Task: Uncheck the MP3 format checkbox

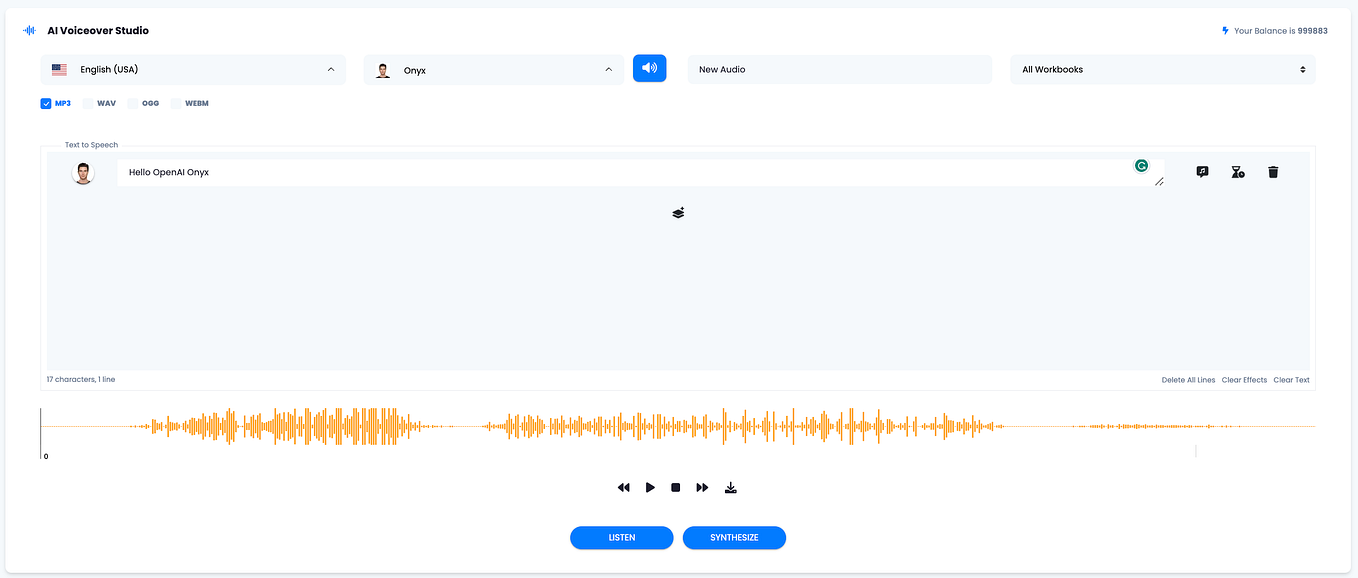Action: [x=44, y=103]
